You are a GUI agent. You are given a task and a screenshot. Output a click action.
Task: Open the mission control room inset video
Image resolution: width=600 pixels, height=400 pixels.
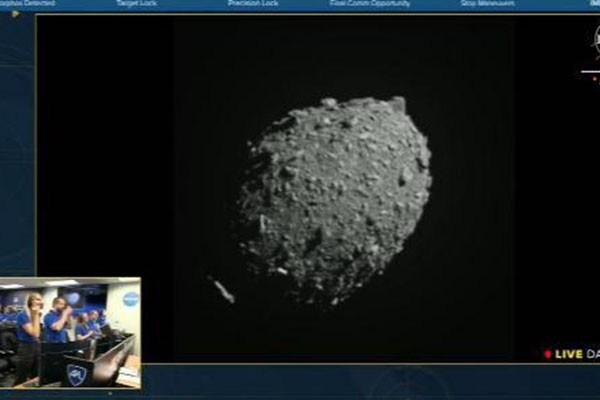click(70, 333)
